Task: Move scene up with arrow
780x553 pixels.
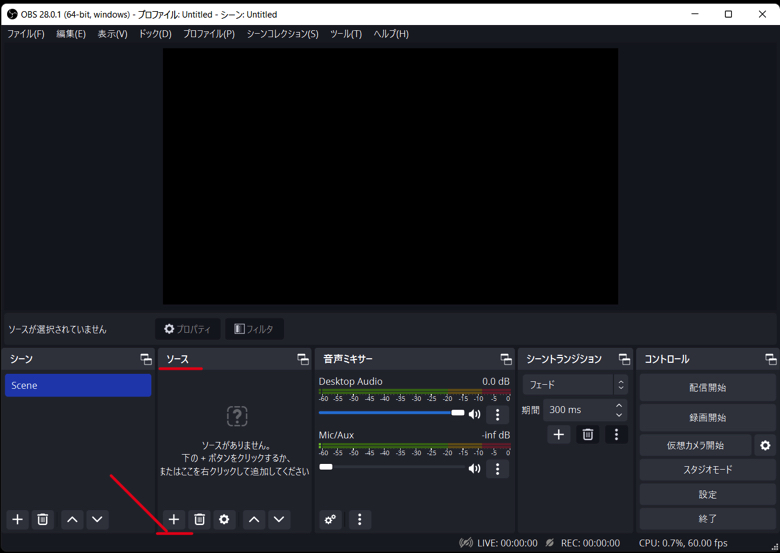Action: [72, 519]
